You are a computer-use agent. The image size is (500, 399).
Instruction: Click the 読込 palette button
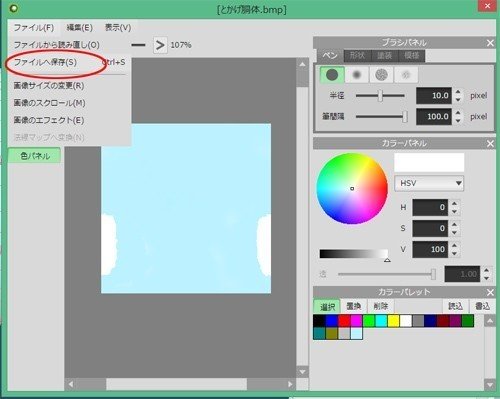[455, 306]
